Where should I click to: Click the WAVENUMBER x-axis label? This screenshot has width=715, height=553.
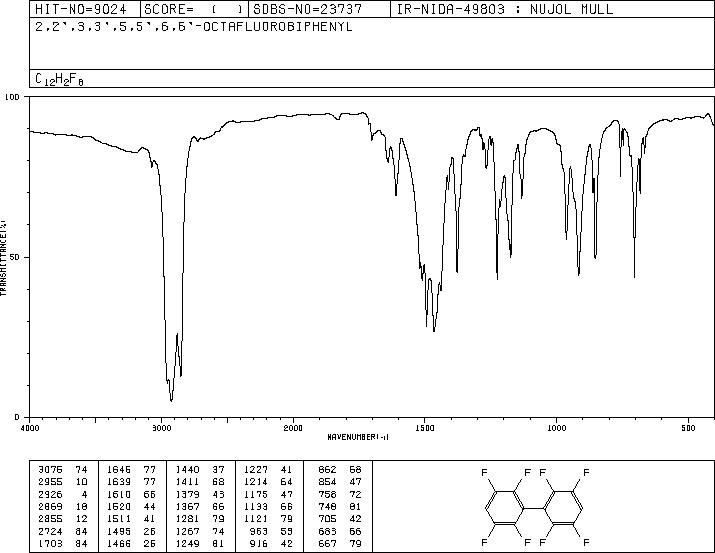pyautogui.click(x=358, y=437)
